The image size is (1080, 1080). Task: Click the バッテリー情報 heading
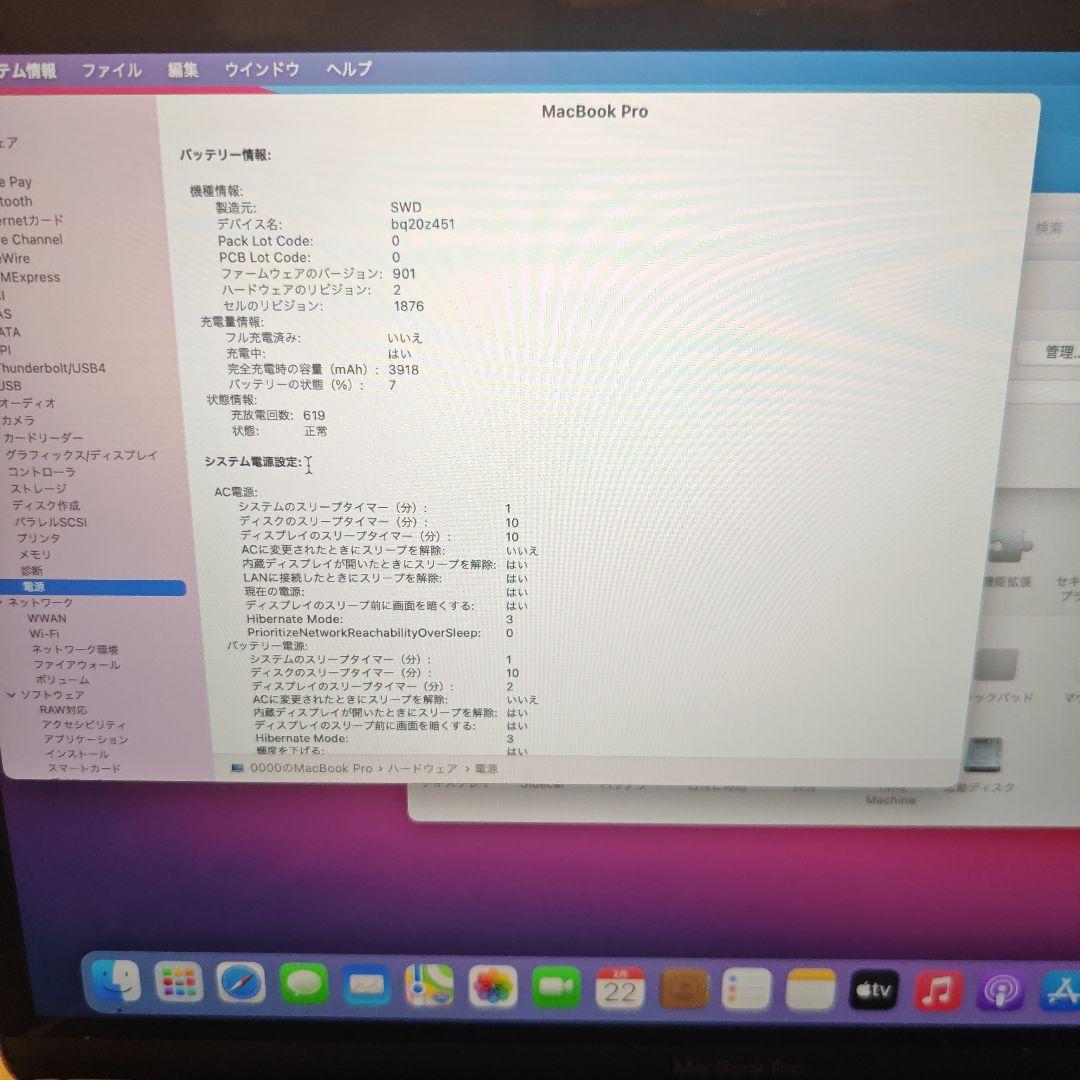click(x=225, y=155)
